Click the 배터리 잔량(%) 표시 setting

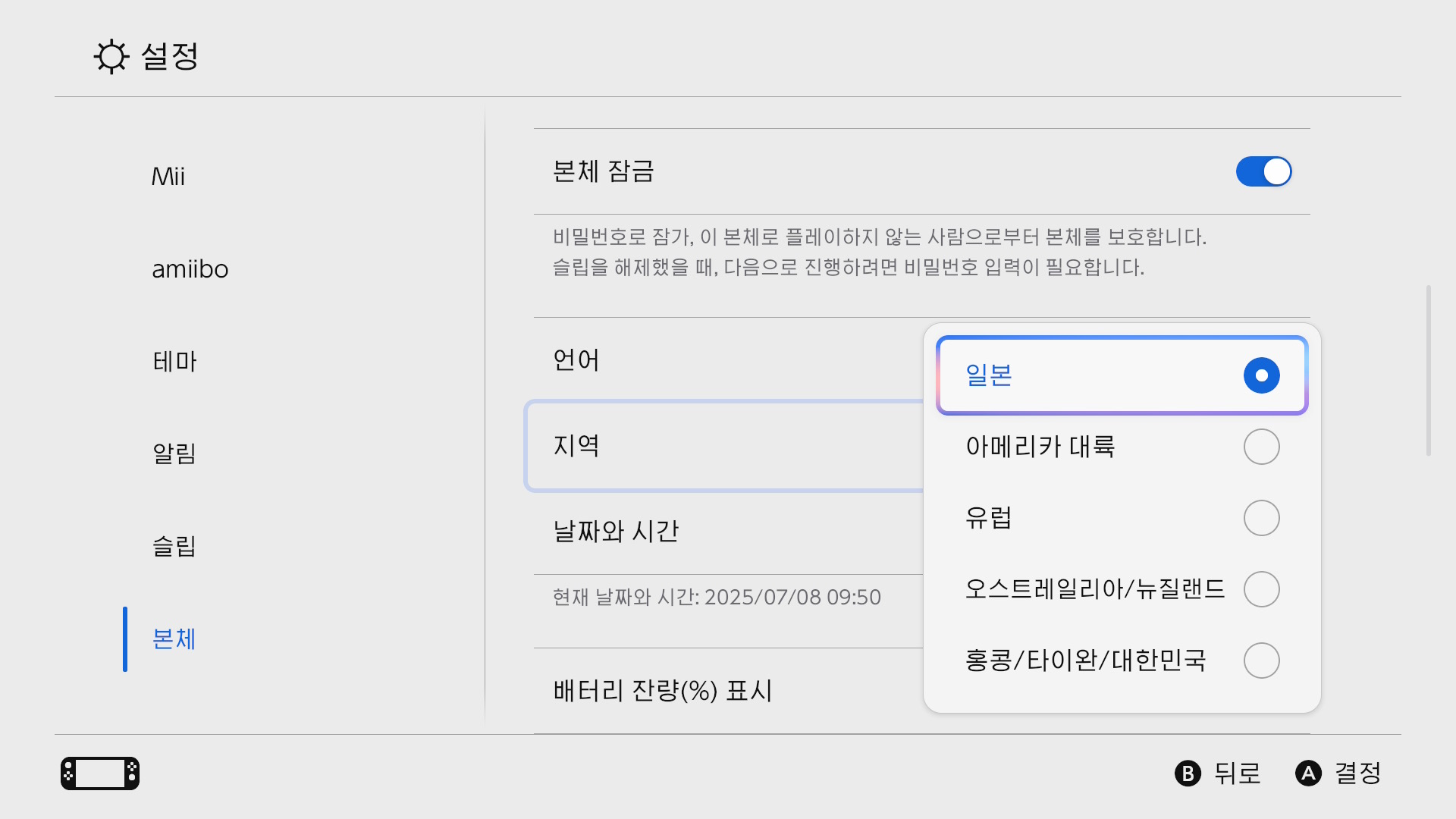[662, 691]
